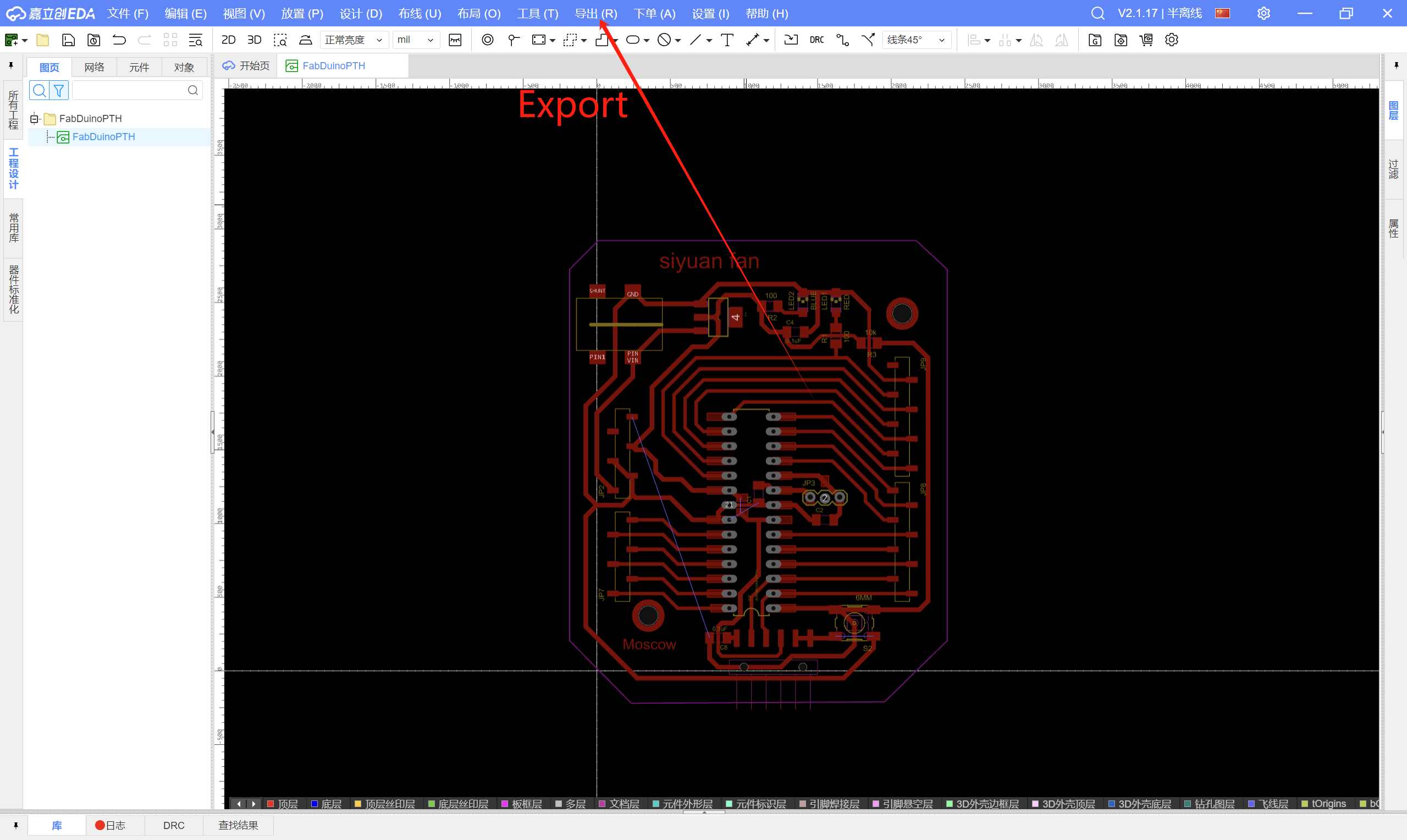Screen dimensions: 1407x840
Task: Expand the ellipse shape dropdown arrow
Action: pos(647,41)
